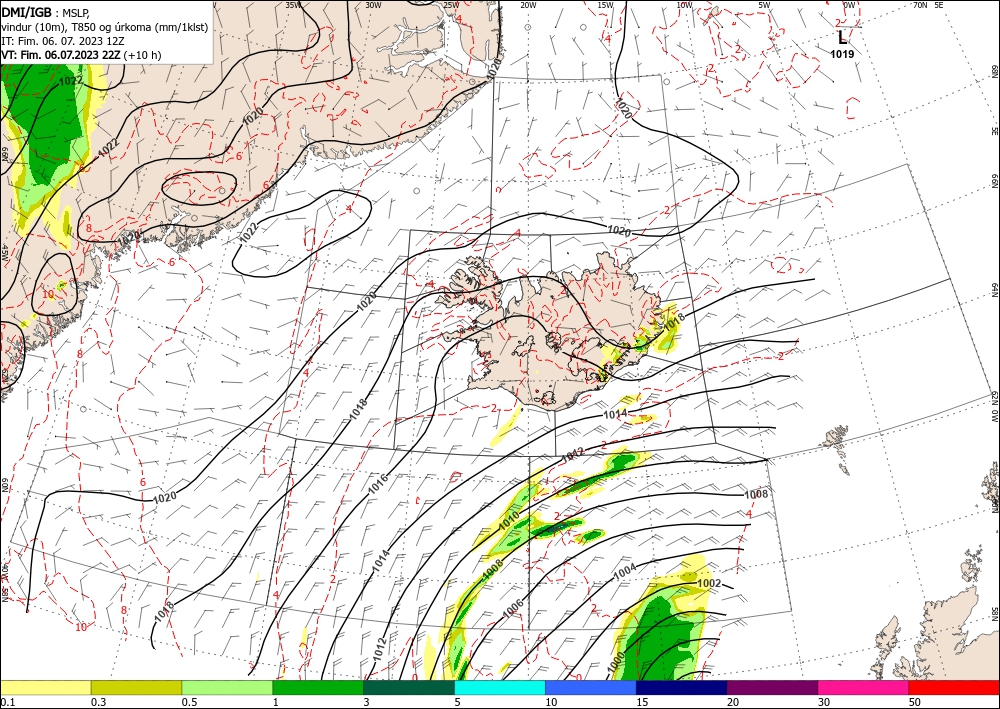Click the 'L' low pressure marker
Image resolution: width=1000 pixels, height=709 pixels.
(842, 38)
